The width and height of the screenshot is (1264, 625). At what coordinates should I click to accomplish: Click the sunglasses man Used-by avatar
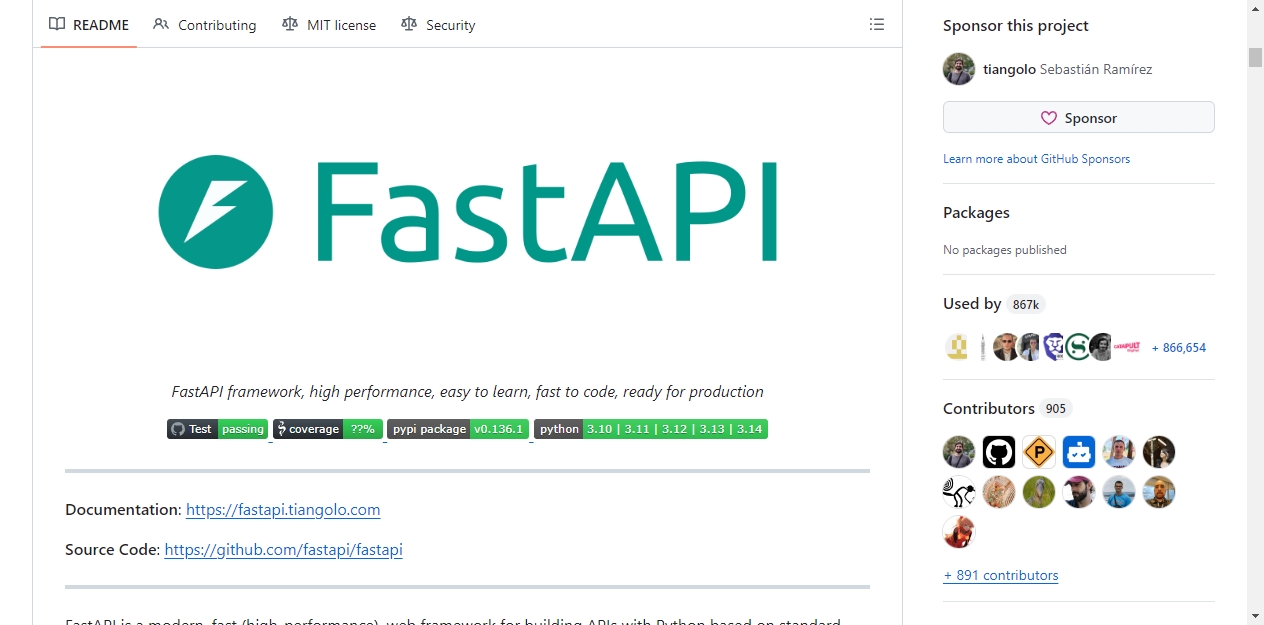point(1006,347)
